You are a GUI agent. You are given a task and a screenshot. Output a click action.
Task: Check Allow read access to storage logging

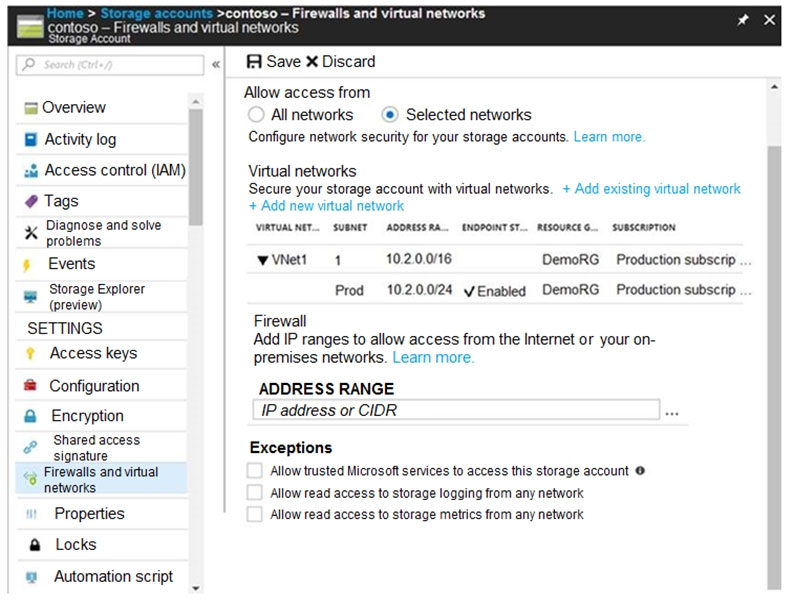coord(255,493)
